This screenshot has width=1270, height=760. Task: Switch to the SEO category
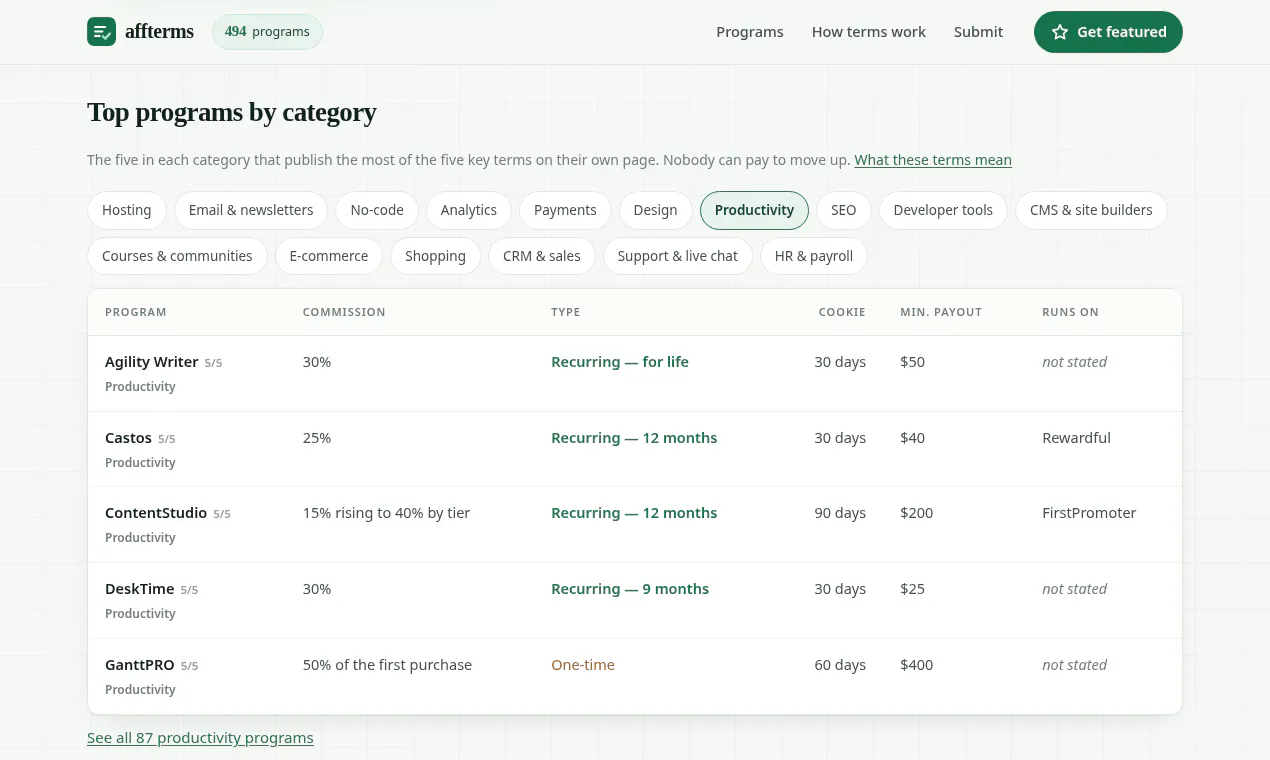click(844, 210)
